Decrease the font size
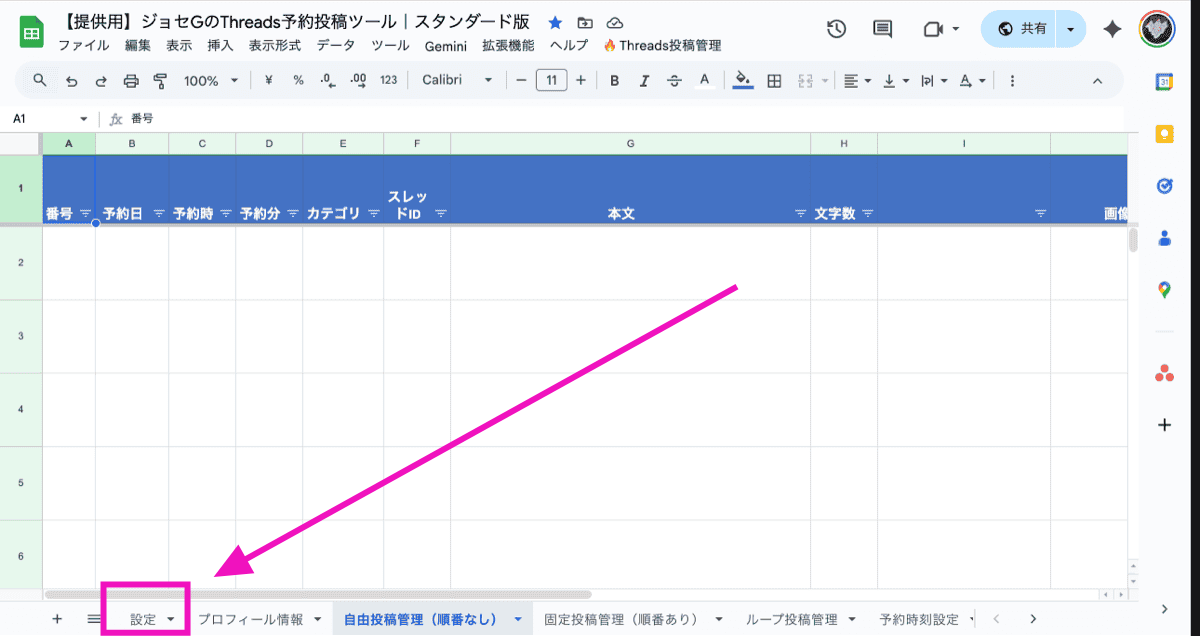The height and width of the screenshot is (636, 1200). tap(521, 80)
